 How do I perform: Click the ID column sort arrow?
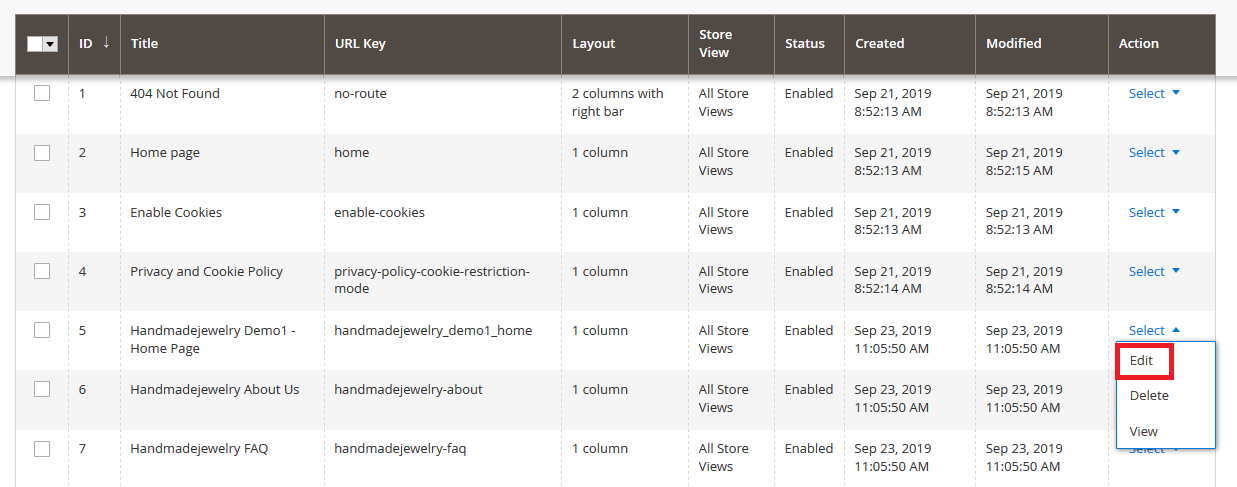[107, 43]
